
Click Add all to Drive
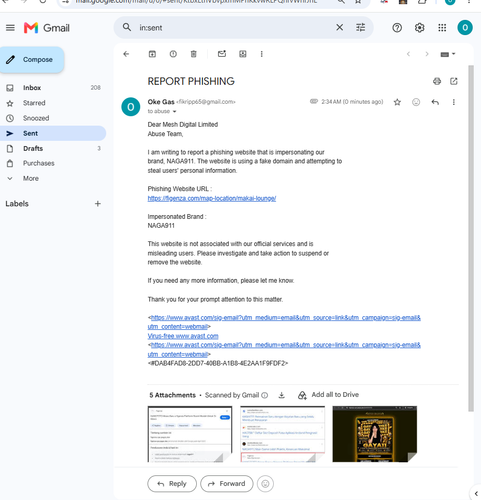click(x=328, y=395)
